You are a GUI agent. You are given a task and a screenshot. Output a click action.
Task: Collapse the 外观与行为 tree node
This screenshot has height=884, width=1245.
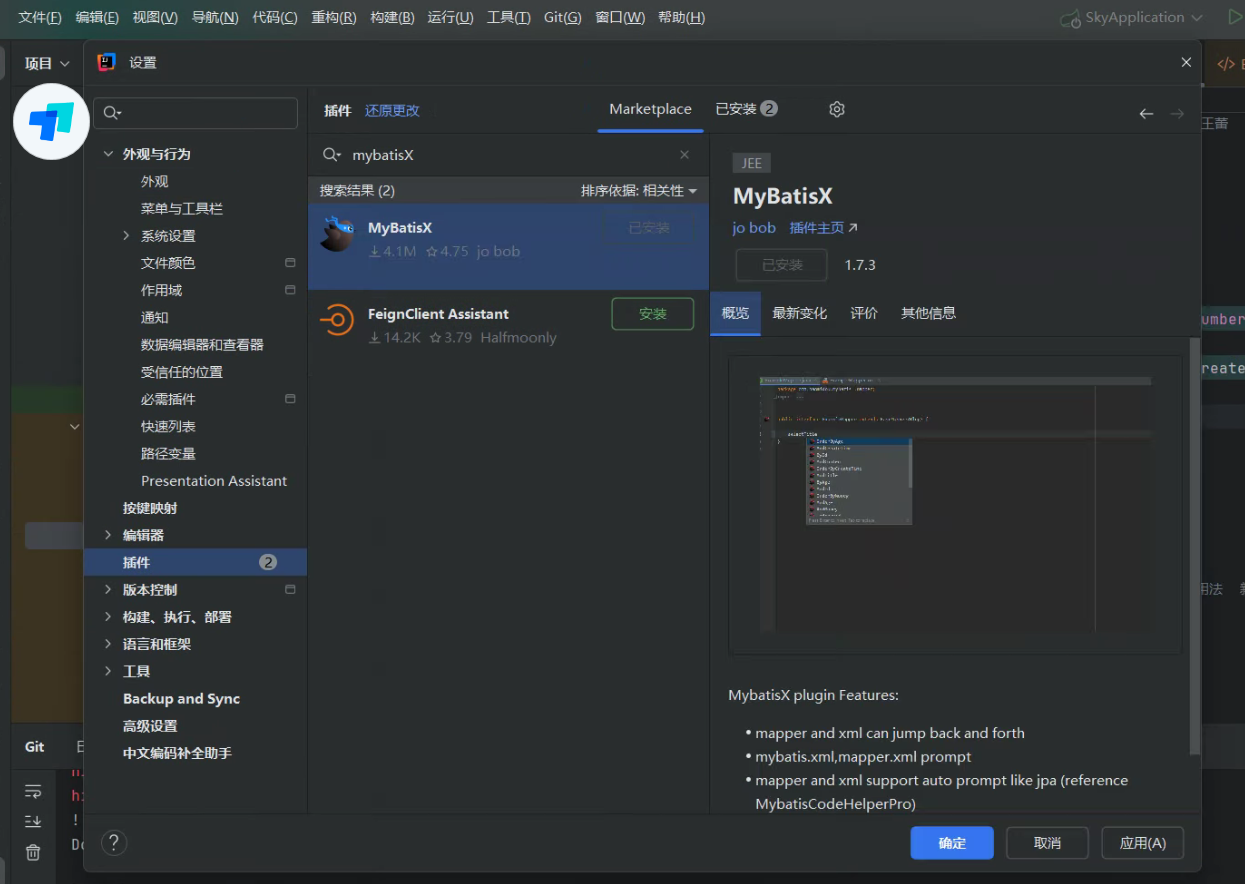click(108, 154)
